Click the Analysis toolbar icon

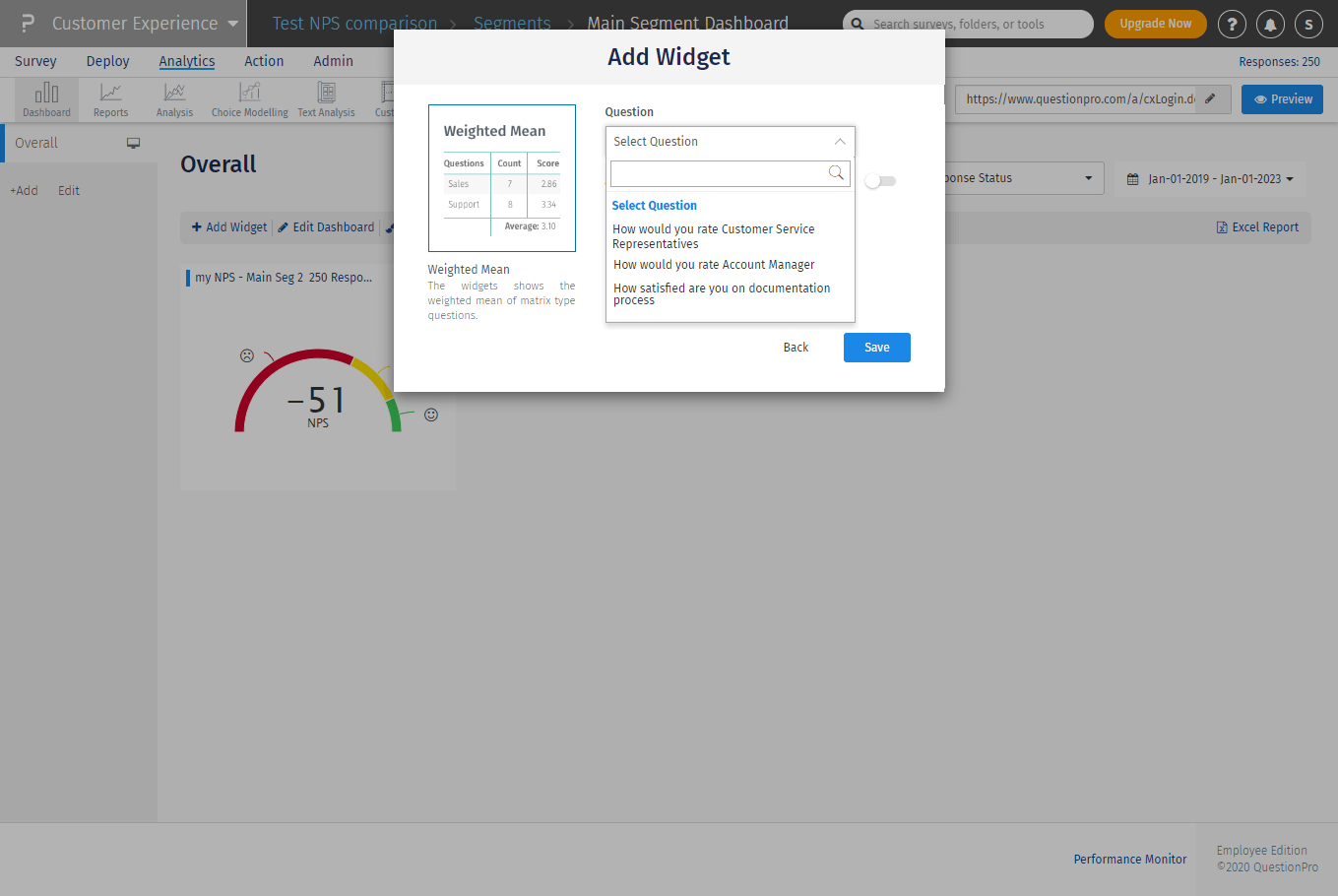coord(173,94)
